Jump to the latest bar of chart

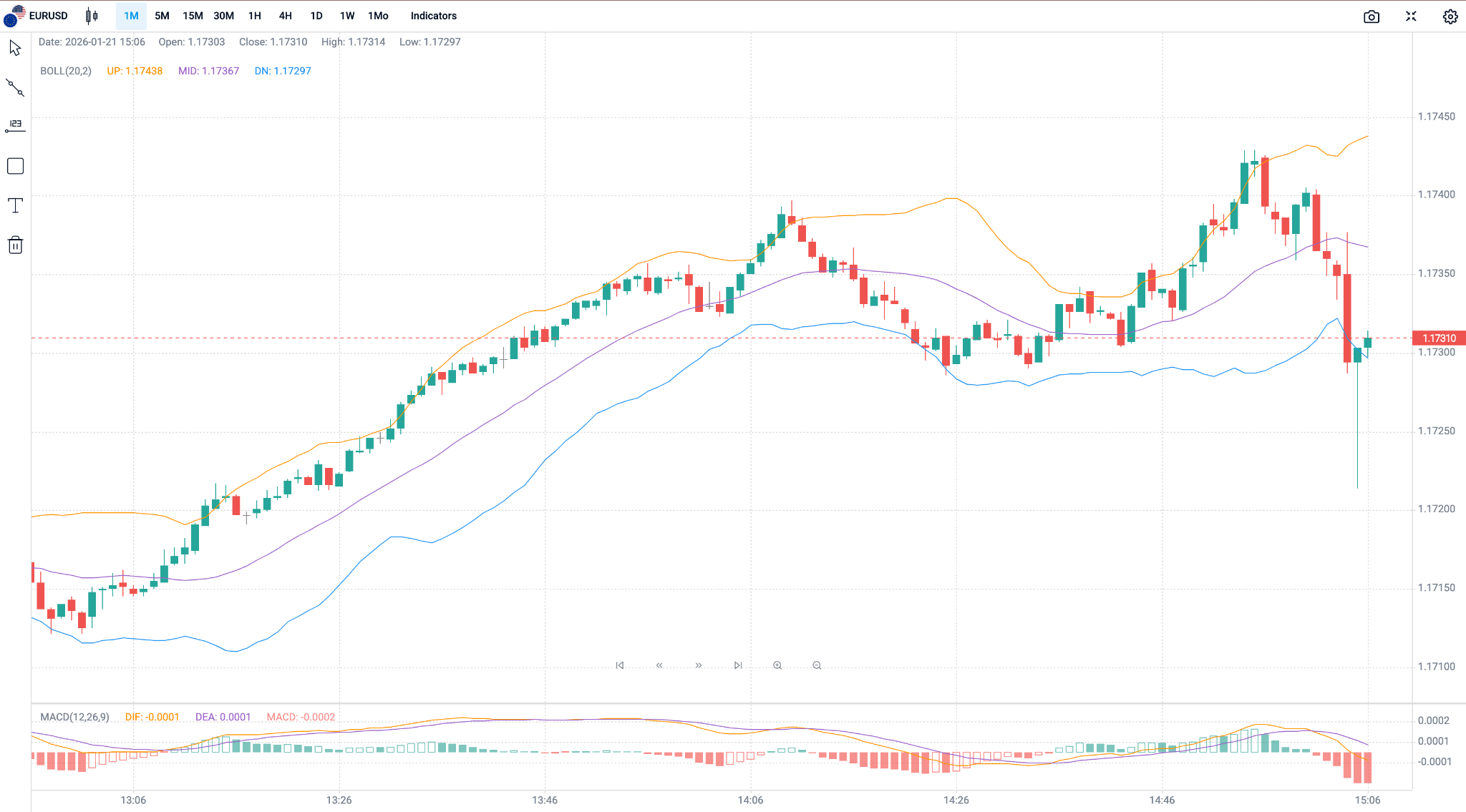pos(738,665)
